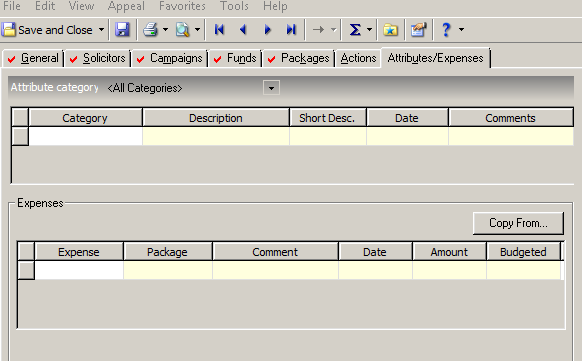
Task: Expand the Print options arrow
Action: 166,30
